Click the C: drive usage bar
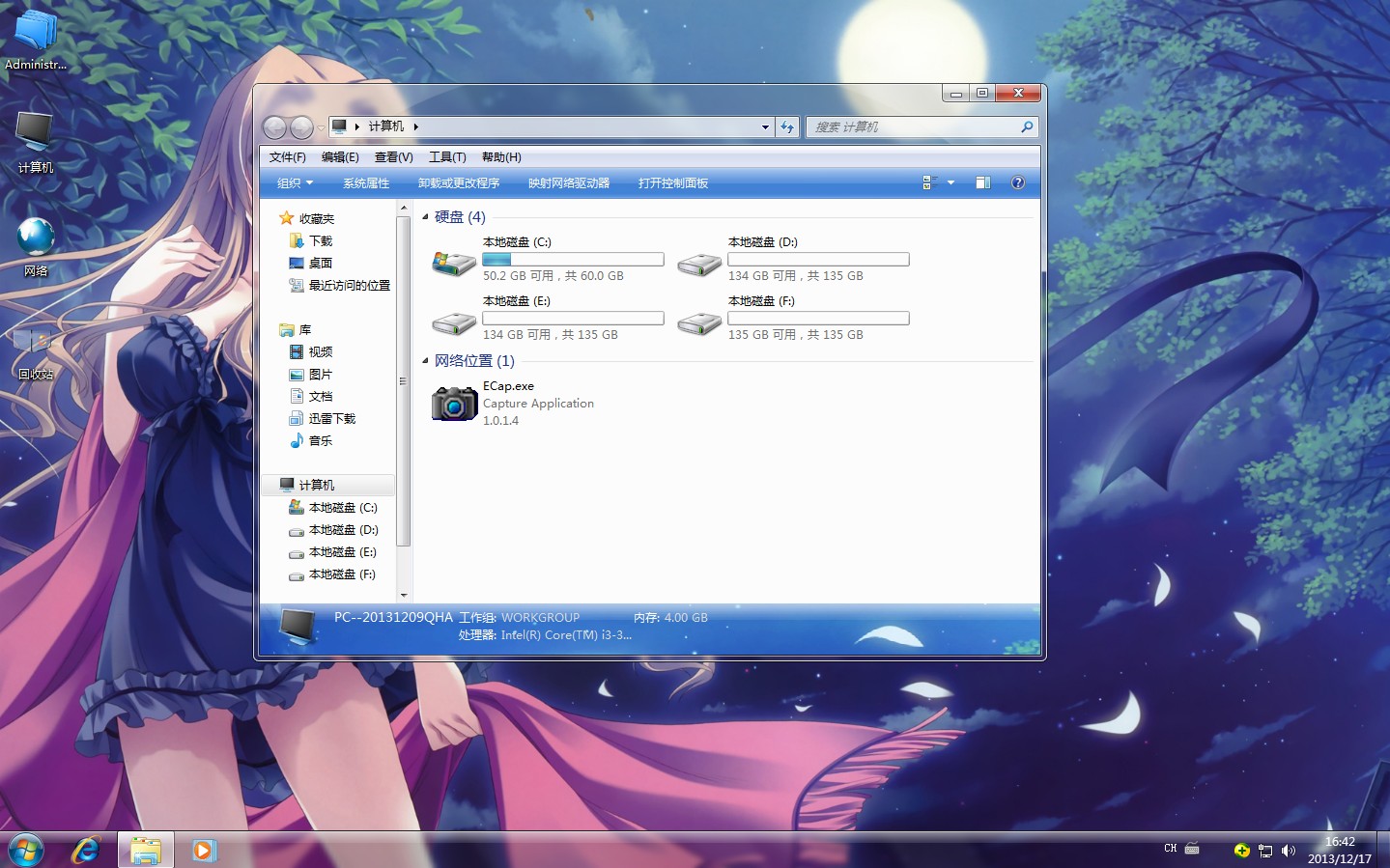The width and height of the screenshot is (1390, 868). [573, 260]
